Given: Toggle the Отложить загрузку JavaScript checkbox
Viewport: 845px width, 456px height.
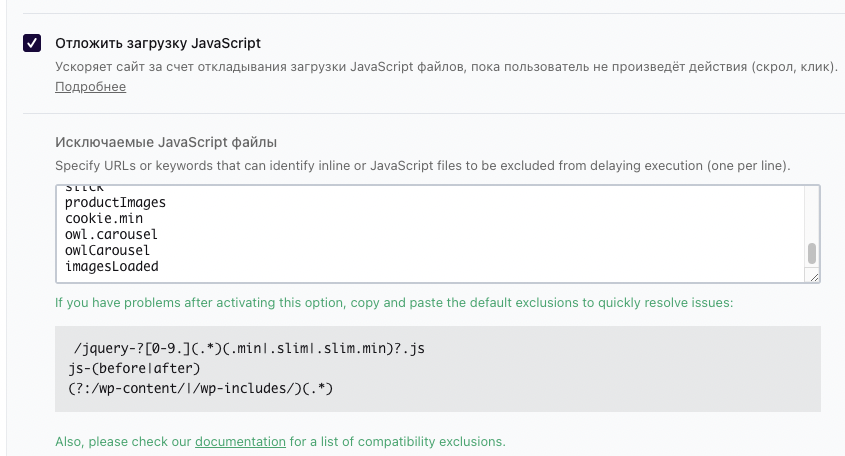Looking at the screenshot, I should (x=32, y=43).
